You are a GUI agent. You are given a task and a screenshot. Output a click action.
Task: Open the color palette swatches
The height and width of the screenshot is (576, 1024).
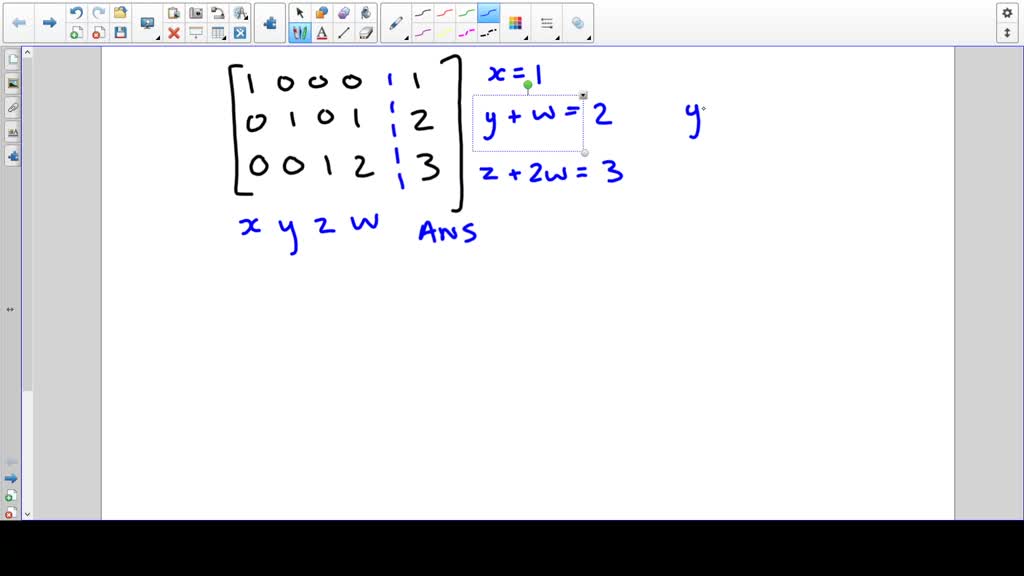tap(516, 21)
